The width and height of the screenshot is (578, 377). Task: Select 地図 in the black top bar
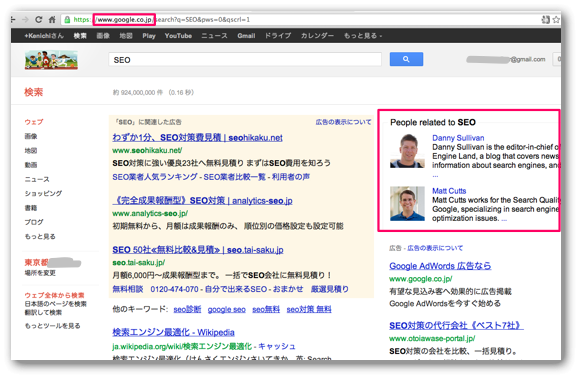pyautogui.click(x=126, y=36)
